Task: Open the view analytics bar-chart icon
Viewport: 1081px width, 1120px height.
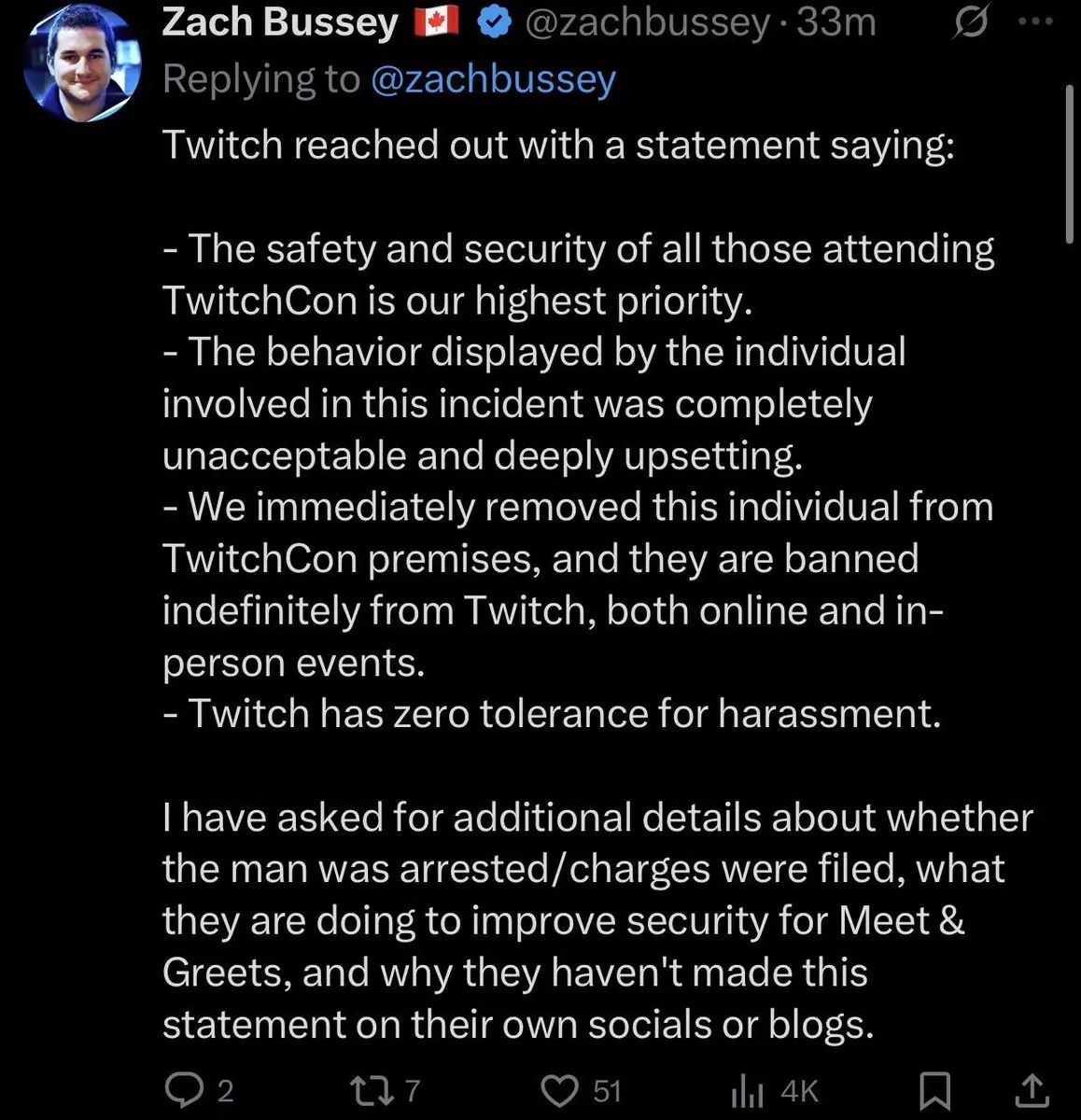Action: (747, 1090)
